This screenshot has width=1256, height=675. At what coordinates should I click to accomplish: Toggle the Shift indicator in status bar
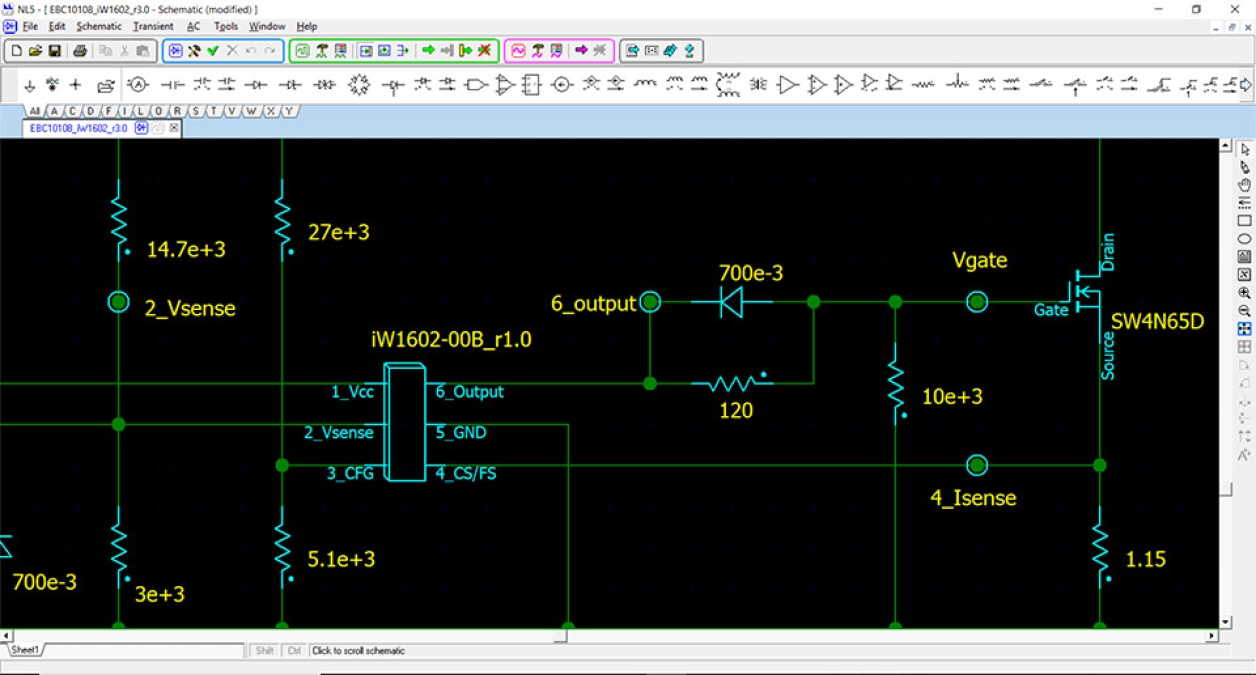264,651
